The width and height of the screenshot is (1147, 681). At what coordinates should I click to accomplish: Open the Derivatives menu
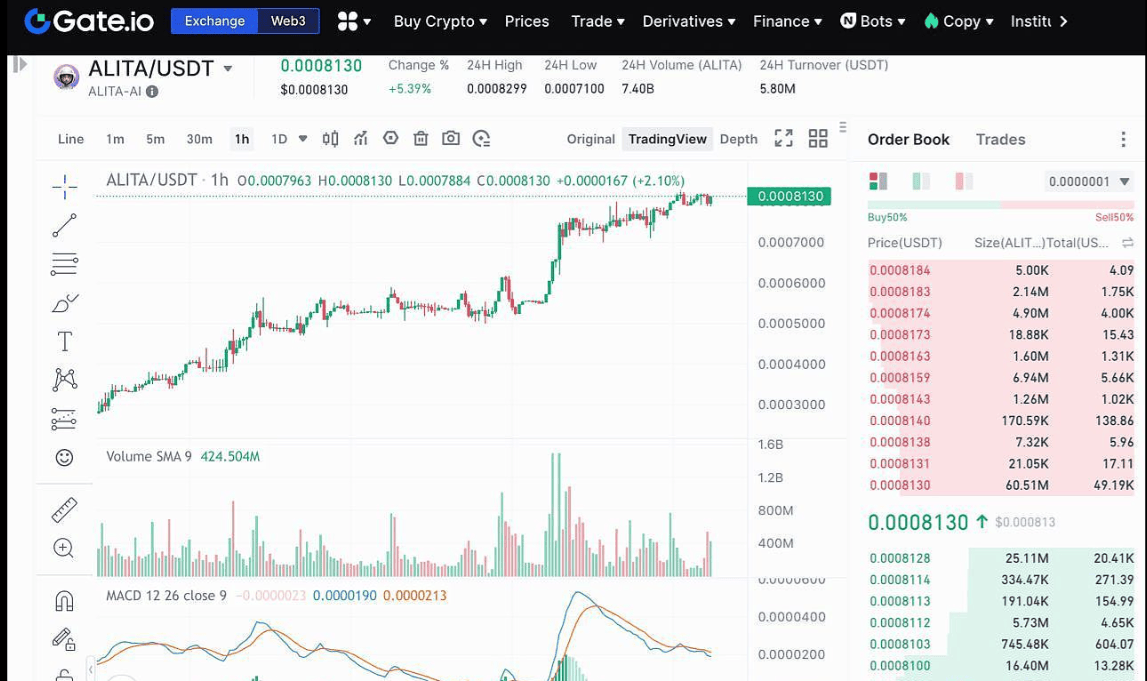tap(688, 21)
